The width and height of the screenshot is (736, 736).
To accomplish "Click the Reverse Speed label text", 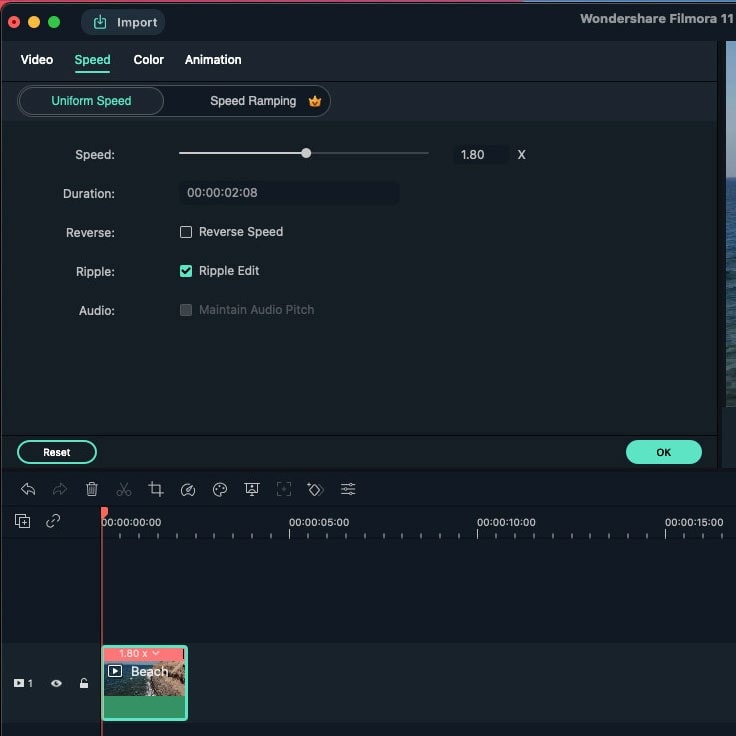I will point(241,232).
